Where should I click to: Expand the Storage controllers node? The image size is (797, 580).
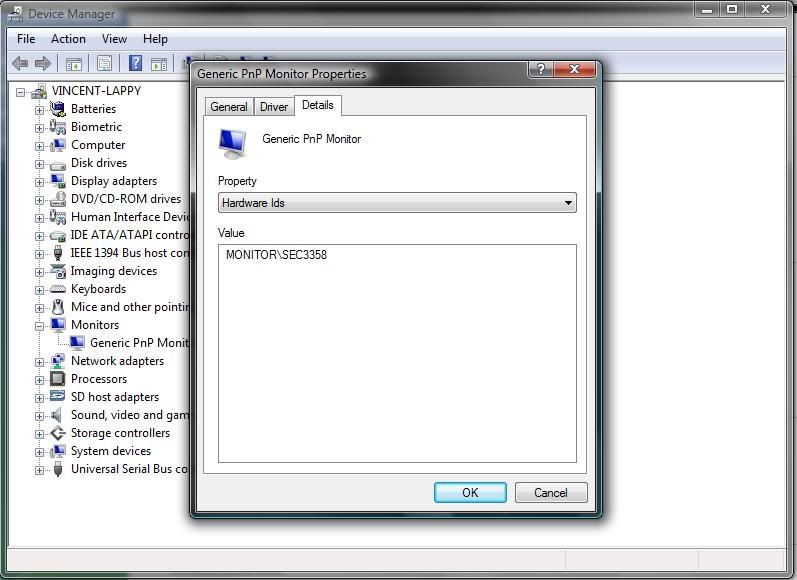[x=39, y=434]
